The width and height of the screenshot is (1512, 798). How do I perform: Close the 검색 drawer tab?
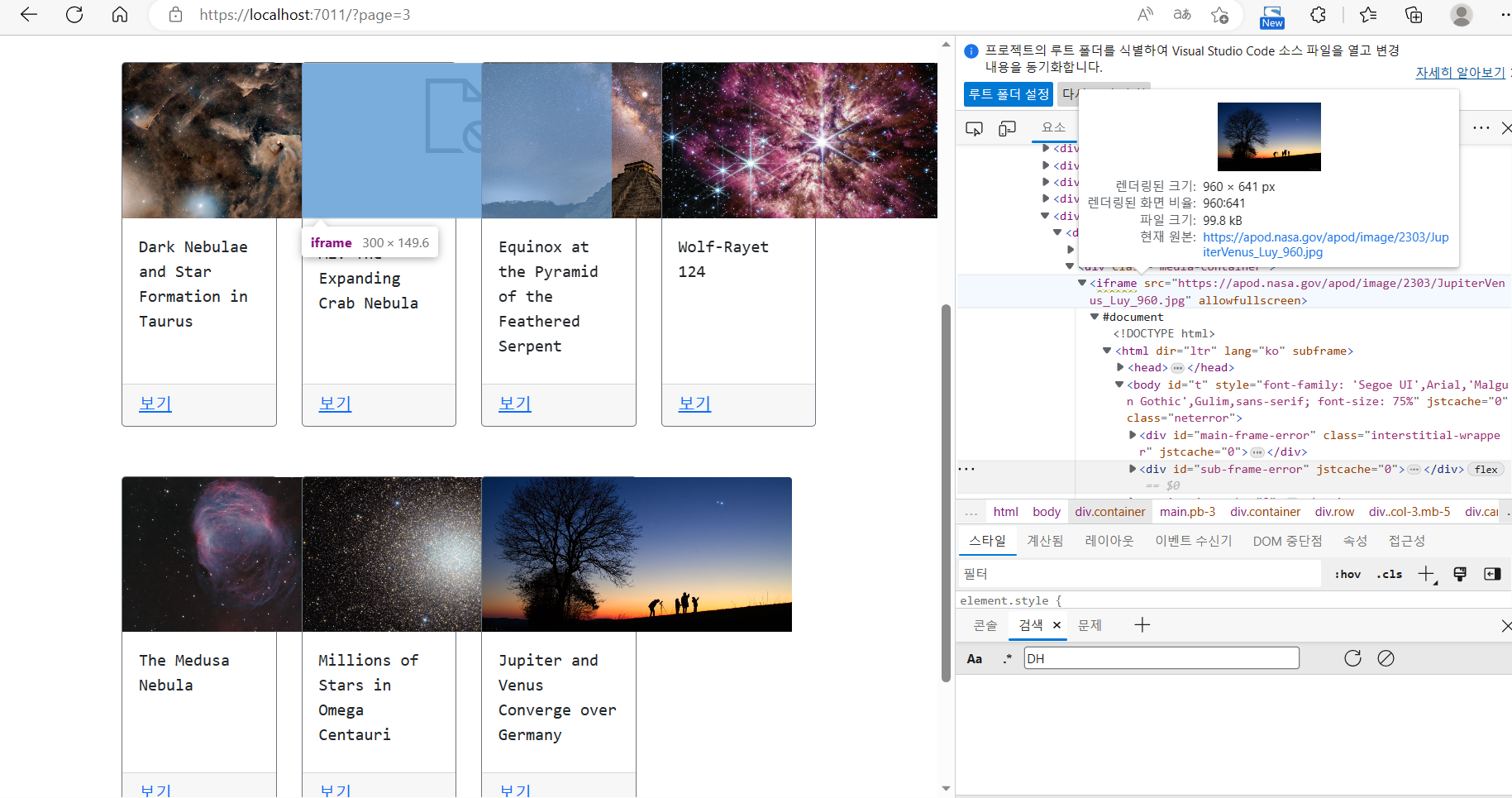(1056, 625)
